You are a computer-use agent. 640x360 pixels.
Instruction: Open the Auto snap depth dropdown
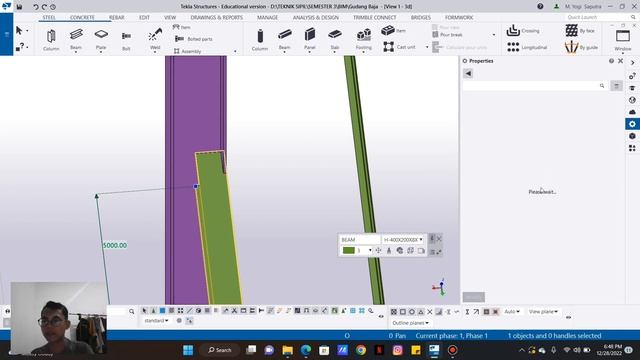click(513, 311)
